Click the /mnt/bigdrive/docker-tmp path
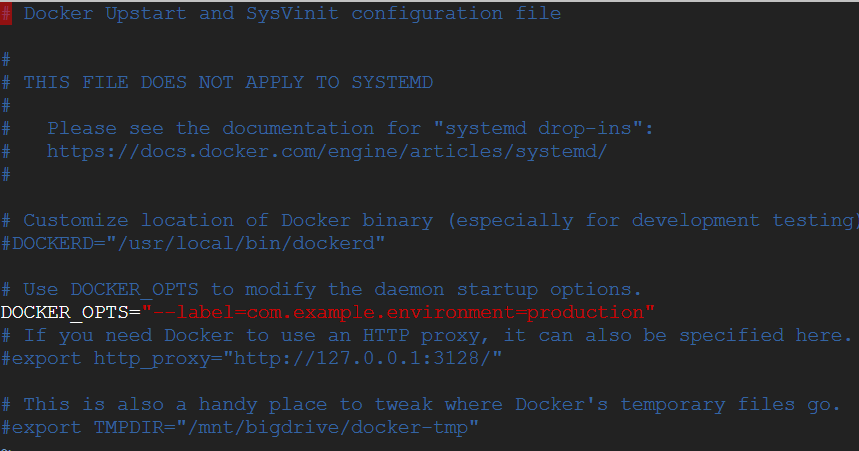This screenshot has height=451, width=859. (327, 427)
